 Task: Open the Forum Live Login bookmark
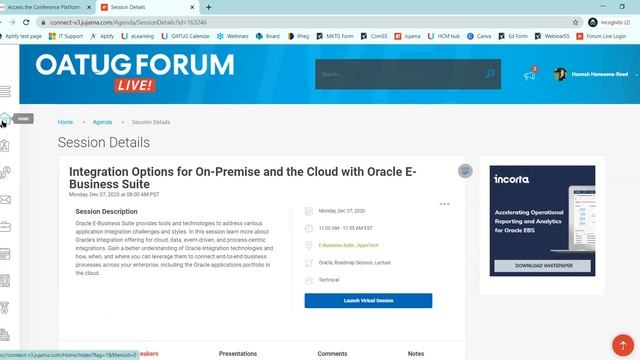[601, 36]
